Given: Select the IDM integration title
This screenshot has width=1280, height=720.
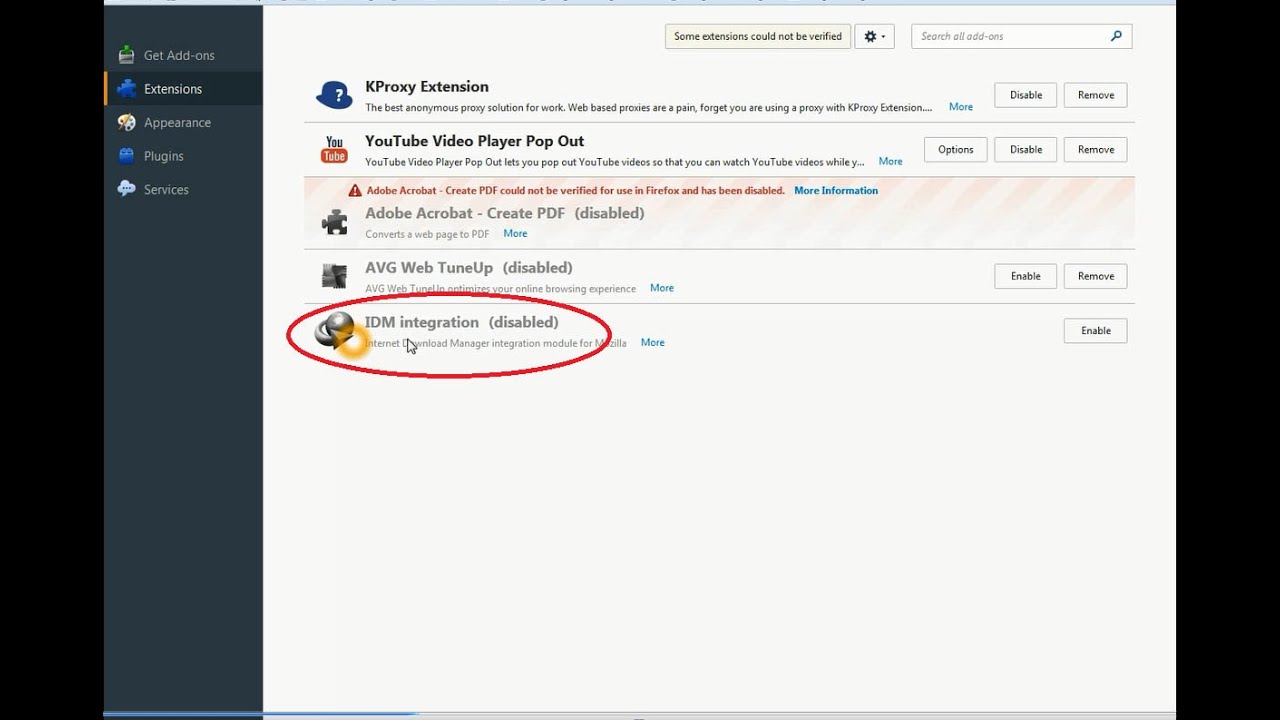Looking at the screenshot, I should click(x=422, y=322).
